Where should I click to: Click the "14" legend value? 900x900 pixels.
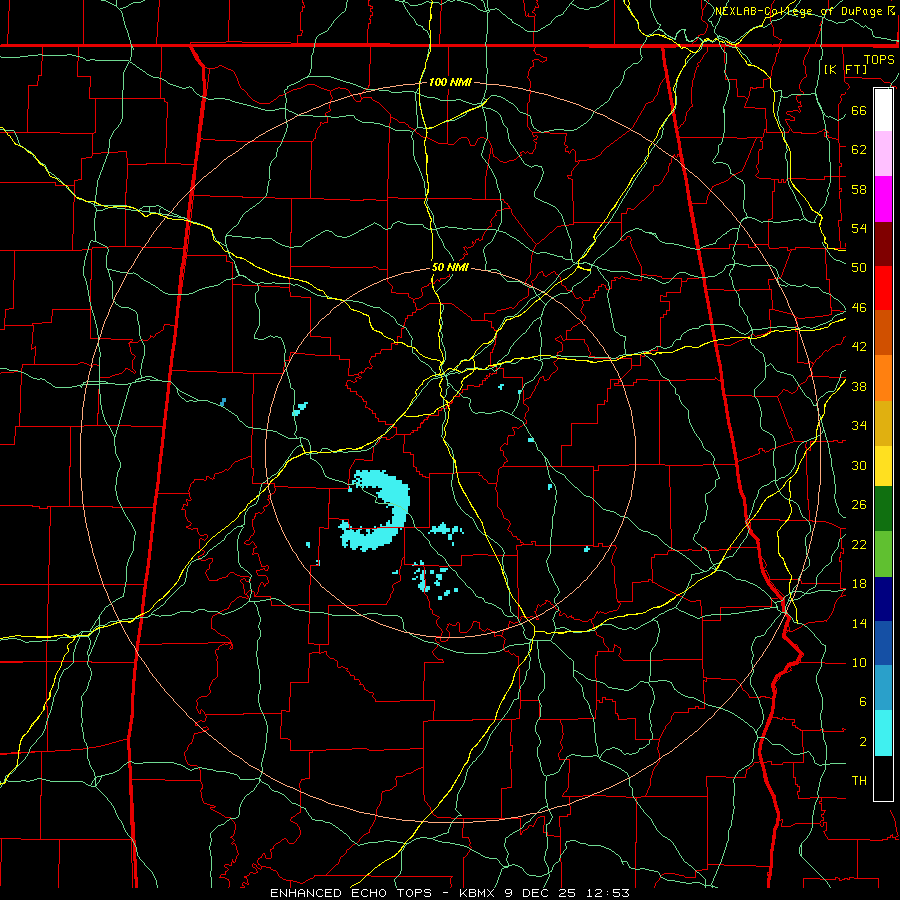859,623
